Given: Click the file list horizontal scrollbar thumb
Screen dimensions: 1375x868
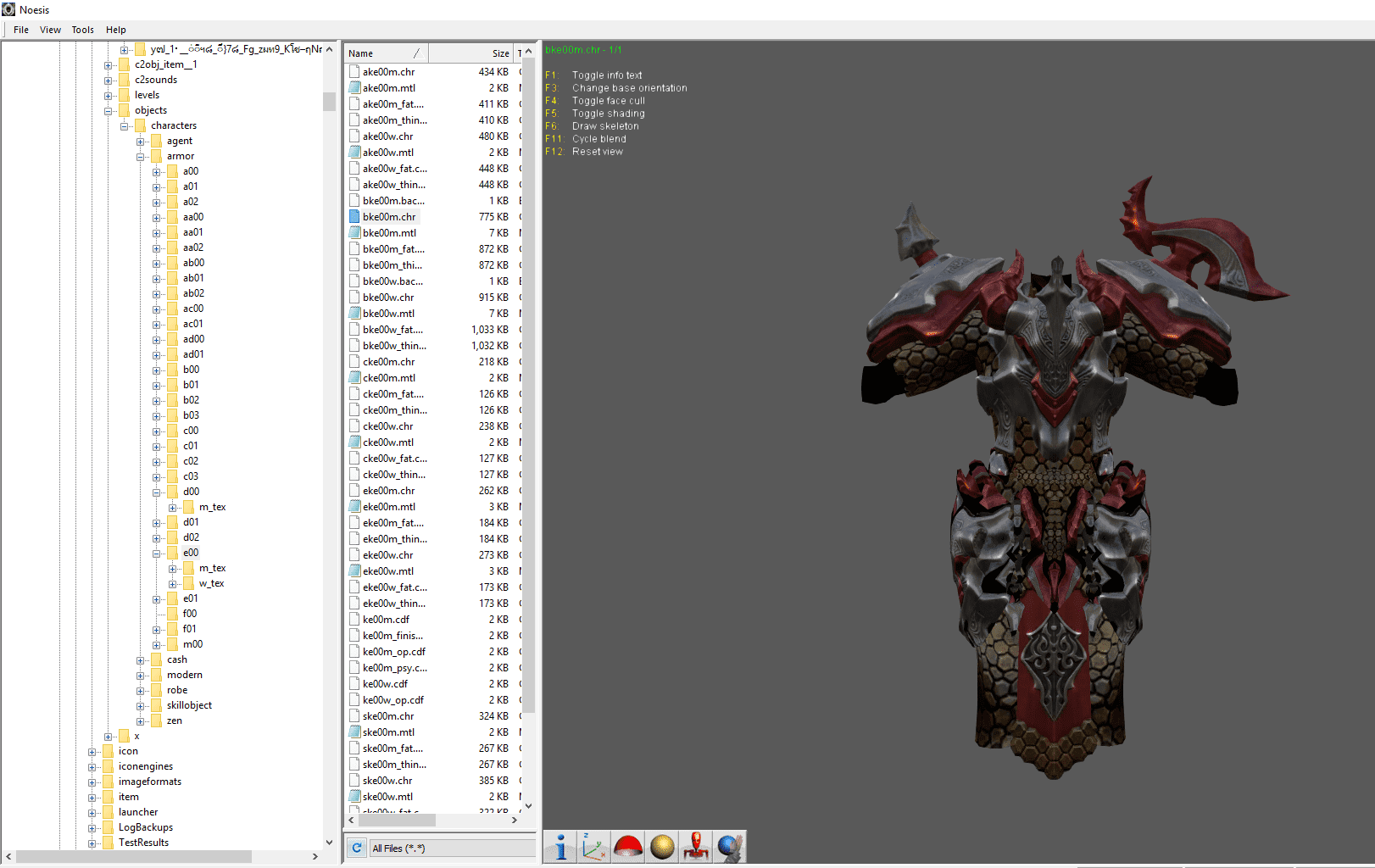Looking at the screenshot, I should pyautogui.click(x=397, y=820).
